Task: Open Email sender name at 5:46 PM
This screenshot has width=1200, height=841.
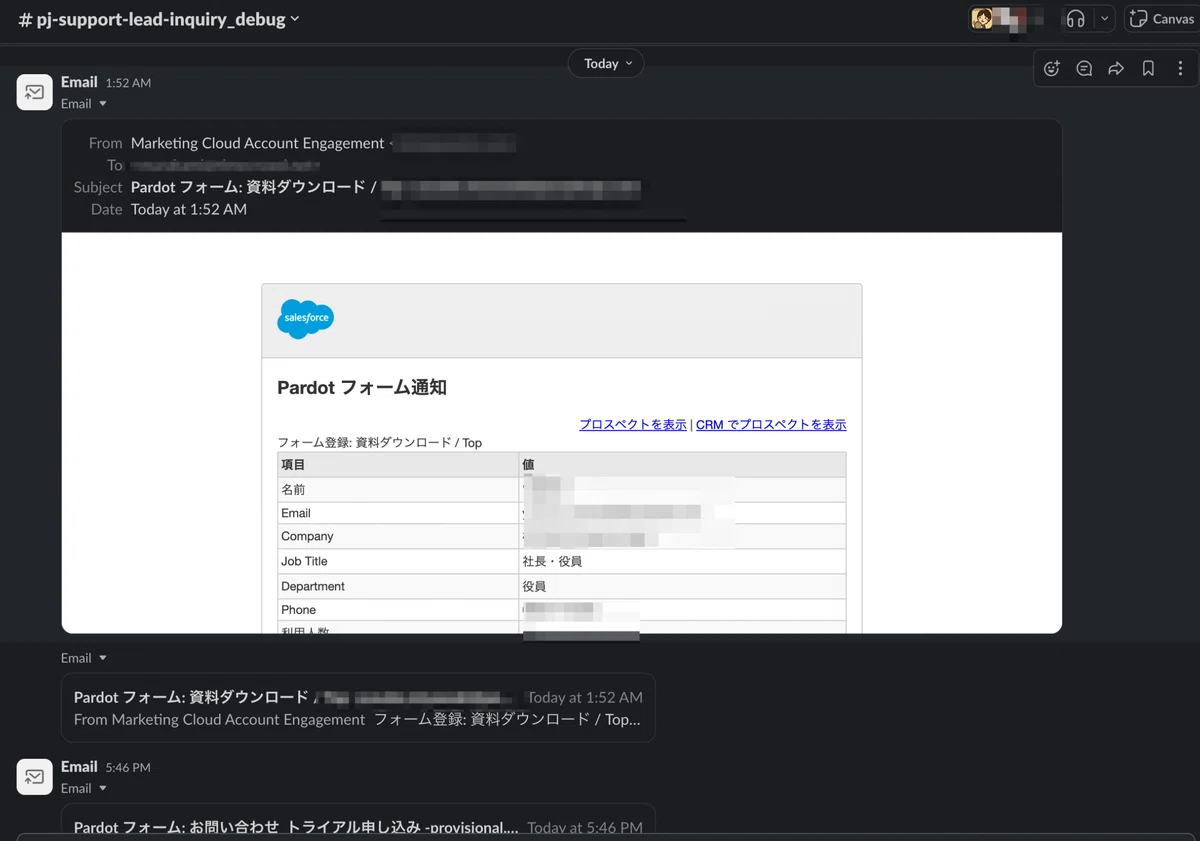Action: [x=79, y=766]
